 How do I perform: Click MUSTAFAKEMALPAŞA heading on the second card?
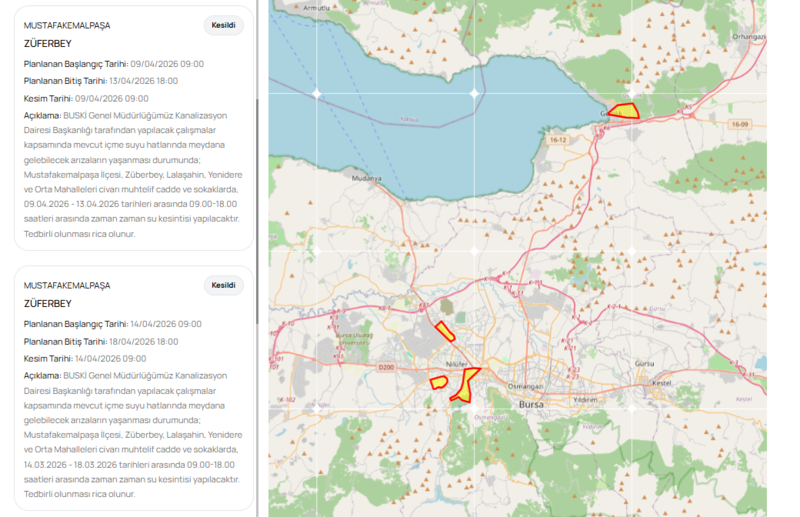[x=67, y=286]
